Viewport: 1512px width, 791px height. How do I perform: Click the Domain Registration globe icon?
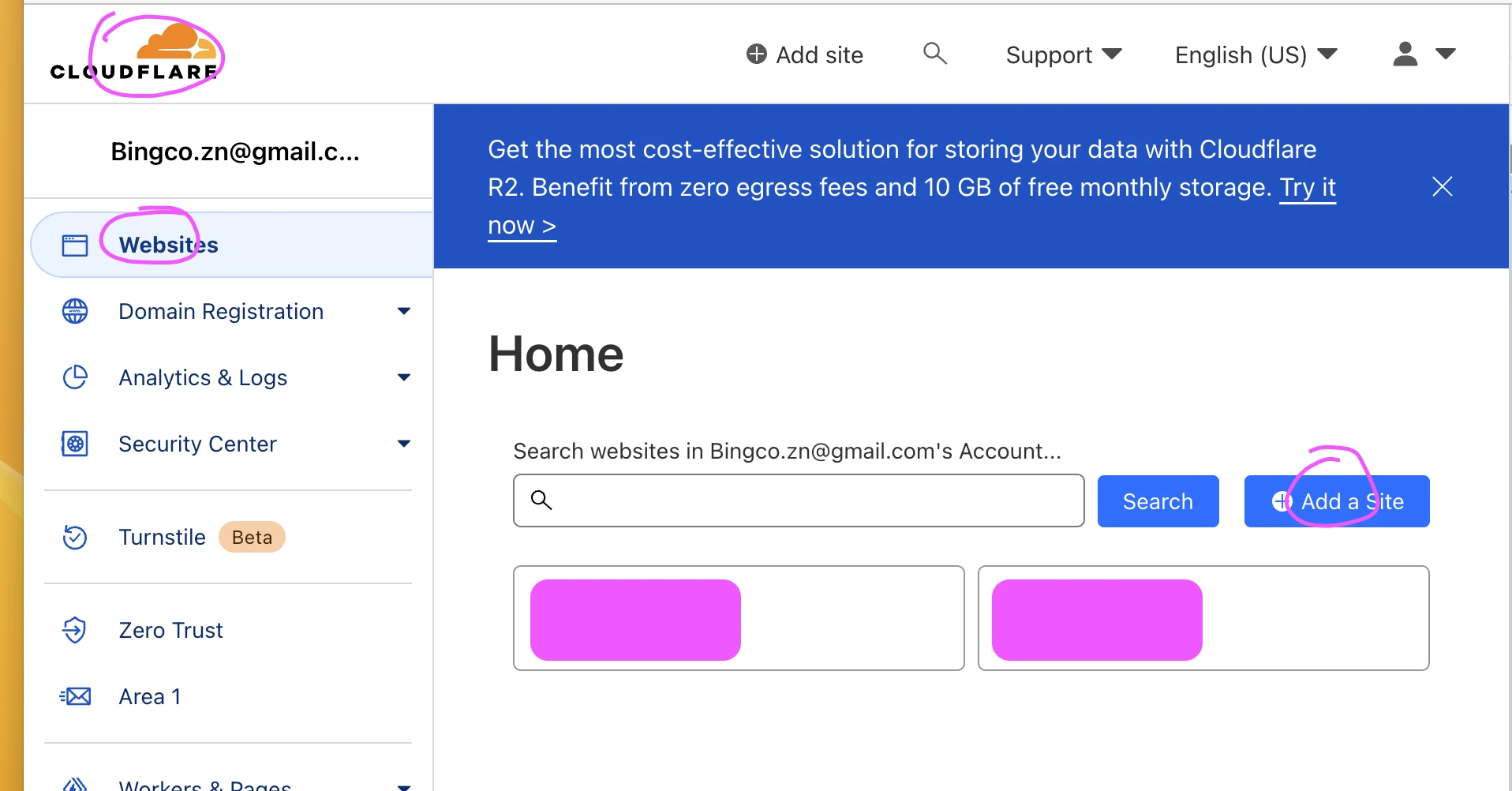pos(75,311)
